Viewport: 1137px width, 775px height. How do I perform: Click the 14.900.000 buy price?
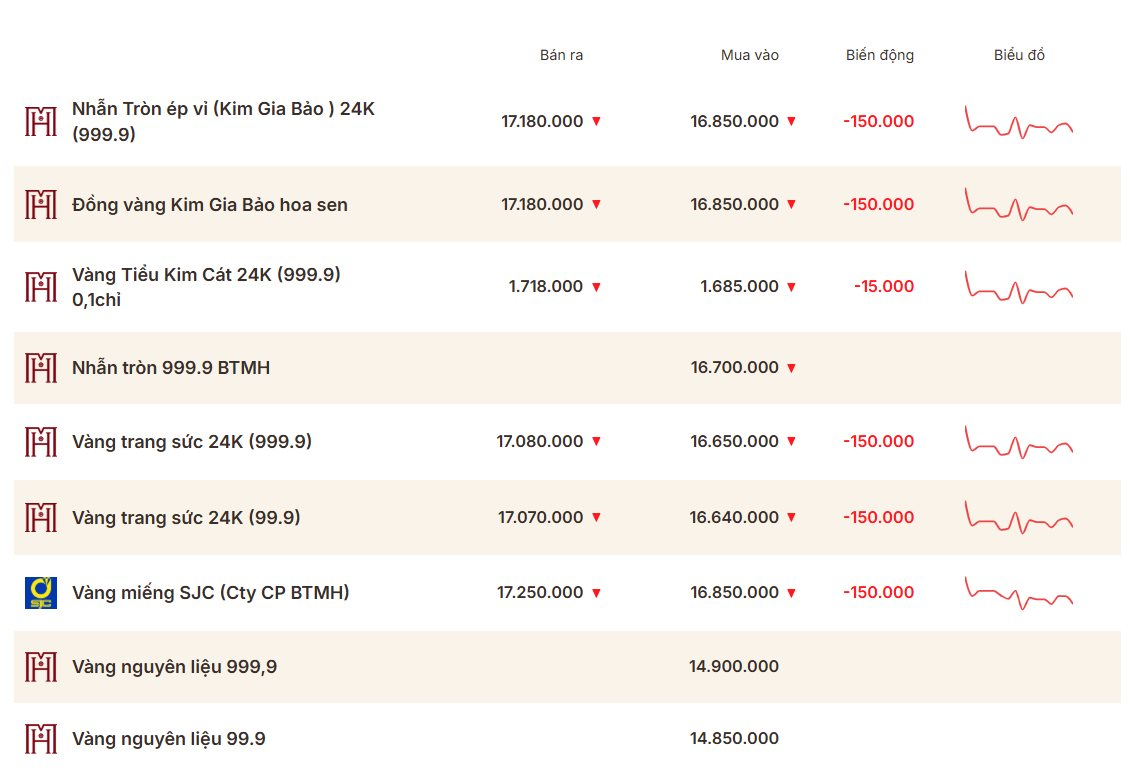point(734,667)
